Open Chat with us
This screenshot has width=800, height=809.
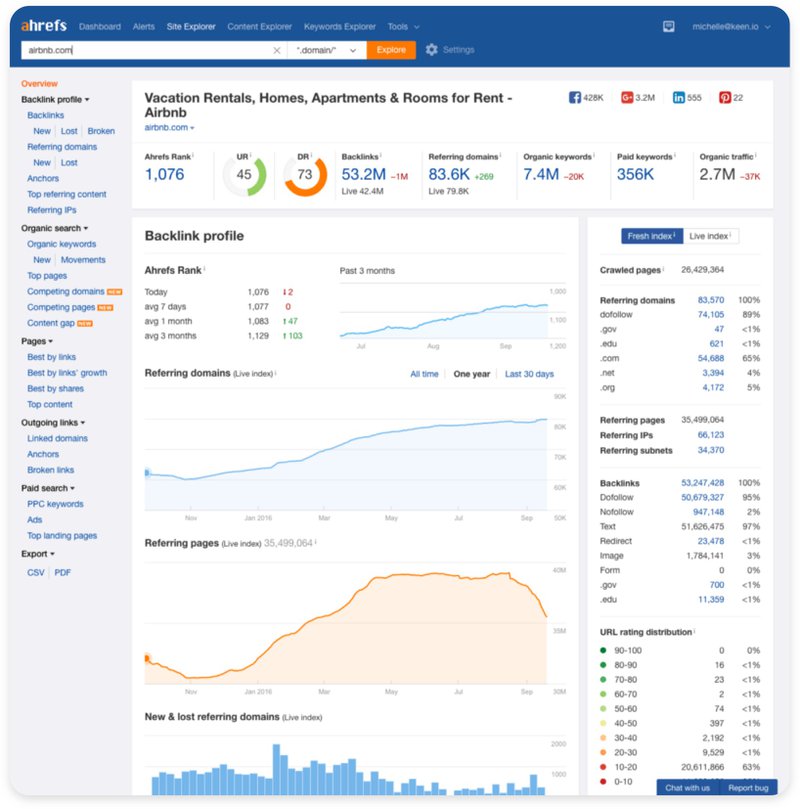point(687,788)
